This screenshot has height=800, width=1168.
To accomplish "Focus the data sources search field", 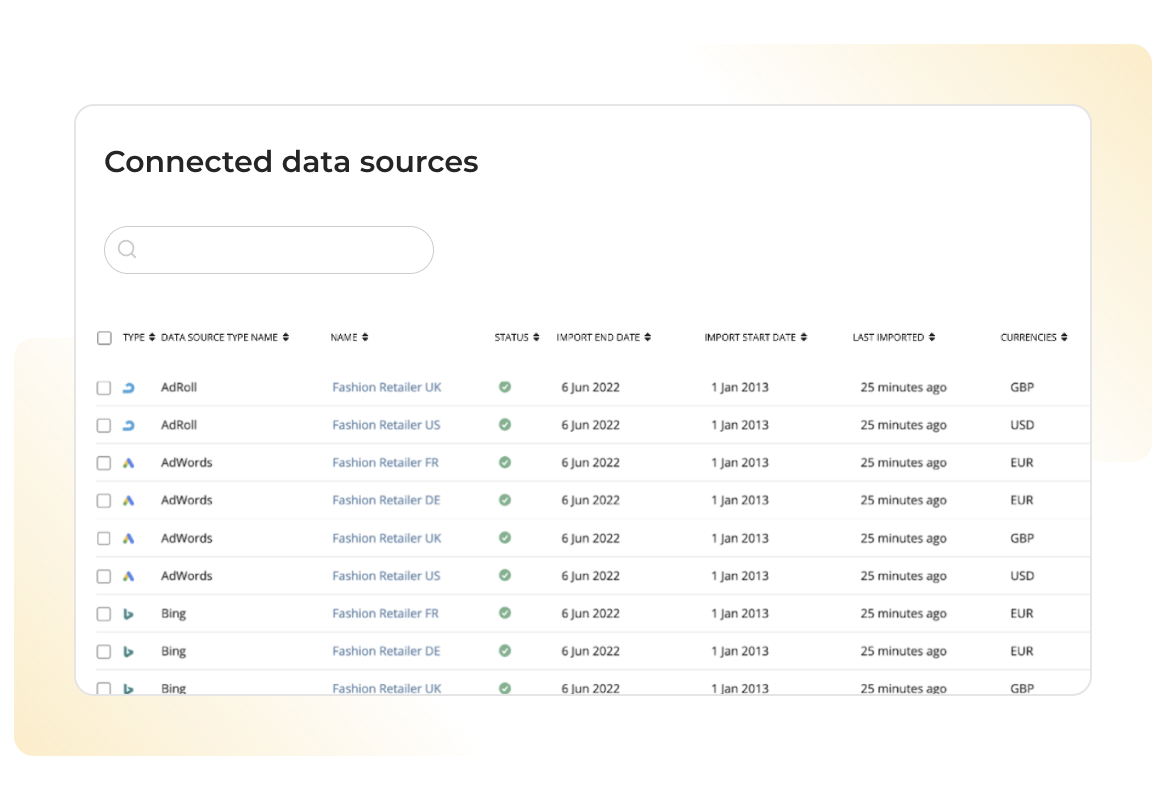I will click(269, 250).
